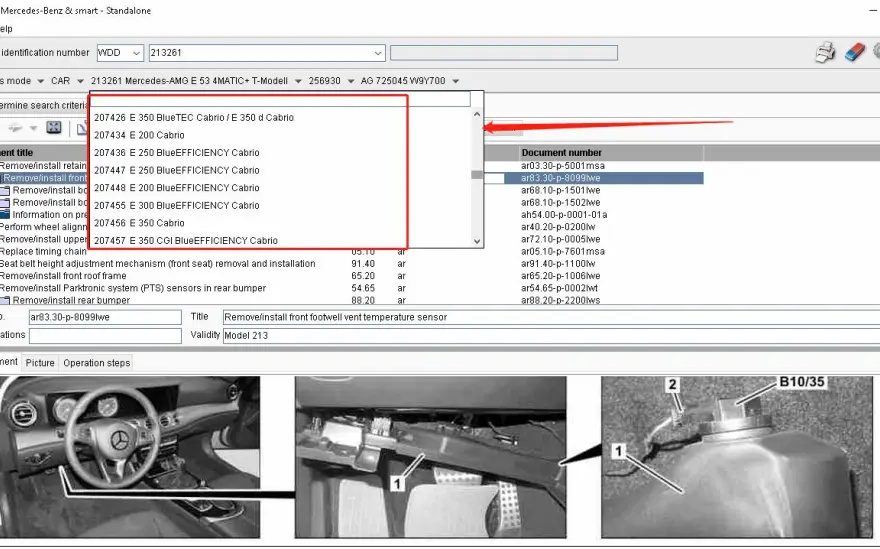The image size is (880, 549).
Task: Select 207455 E 300 BlueEFFICIENCY Cabrio
Action: [x=177, y=205]
